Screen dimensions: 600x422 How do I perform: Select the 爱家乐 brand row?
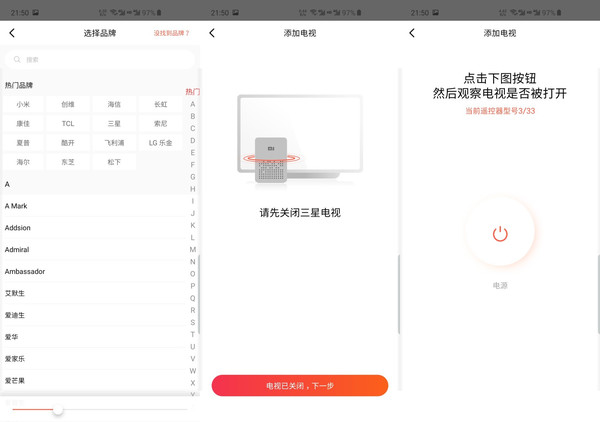point(94,358)
